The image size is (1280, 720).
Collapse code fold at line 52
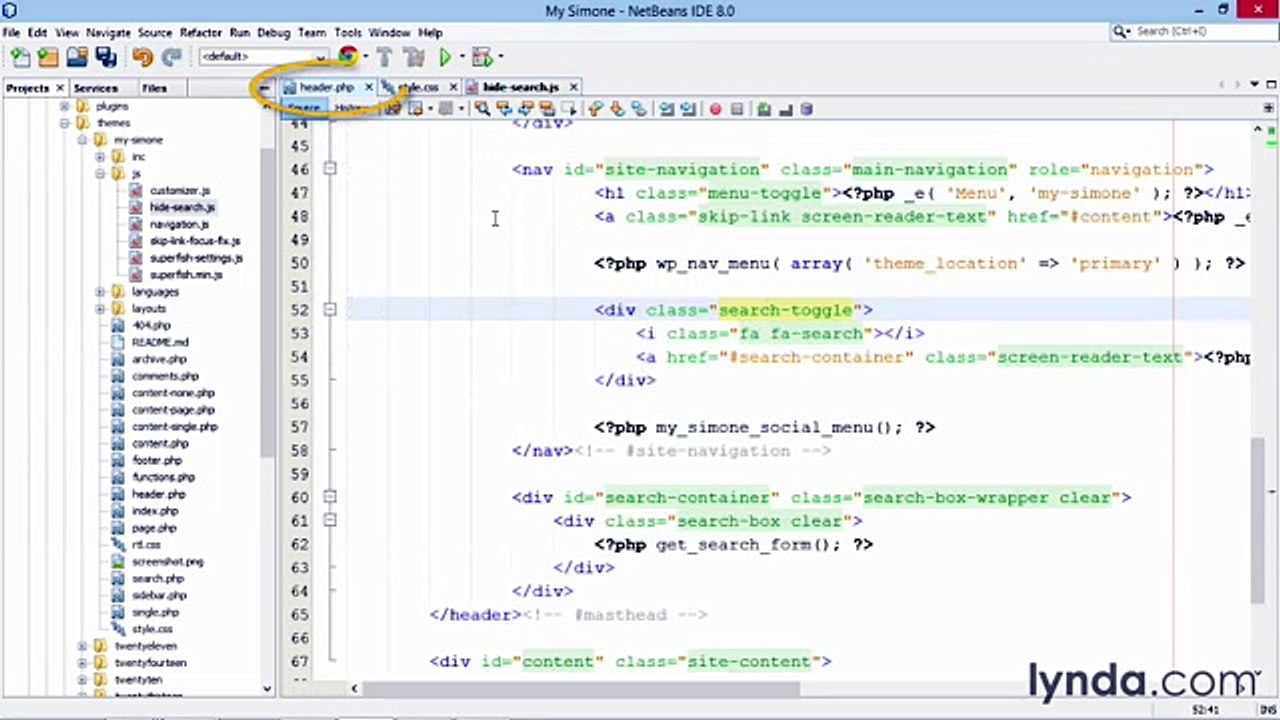[329, 310]
